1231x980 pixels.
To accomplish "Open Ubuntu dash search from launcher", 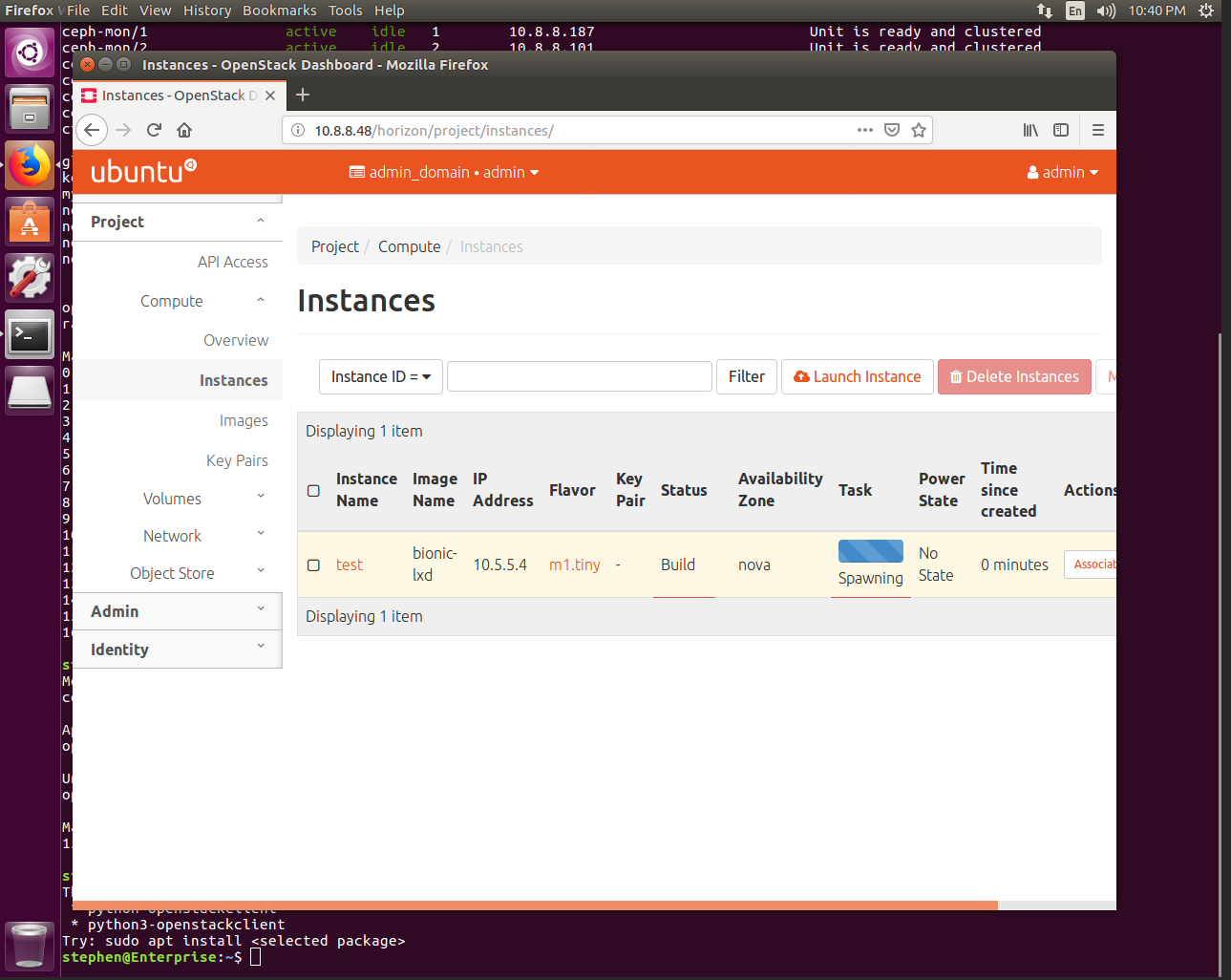I will point(30,52).
